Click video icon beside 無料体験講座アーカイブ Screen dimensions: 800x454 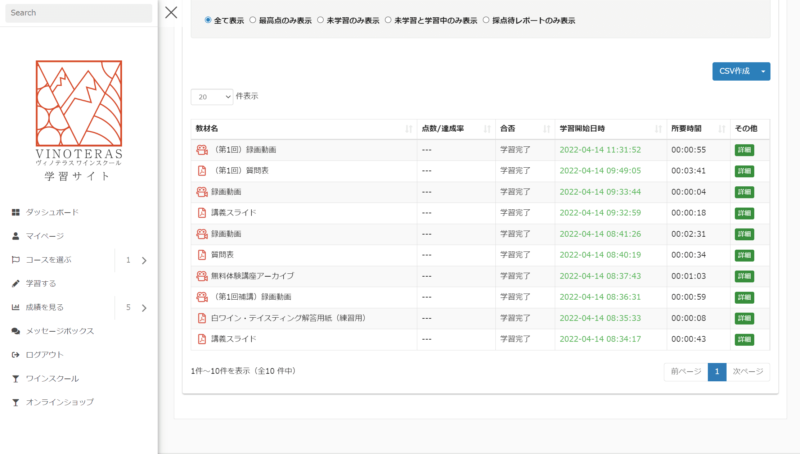point(201,275)
